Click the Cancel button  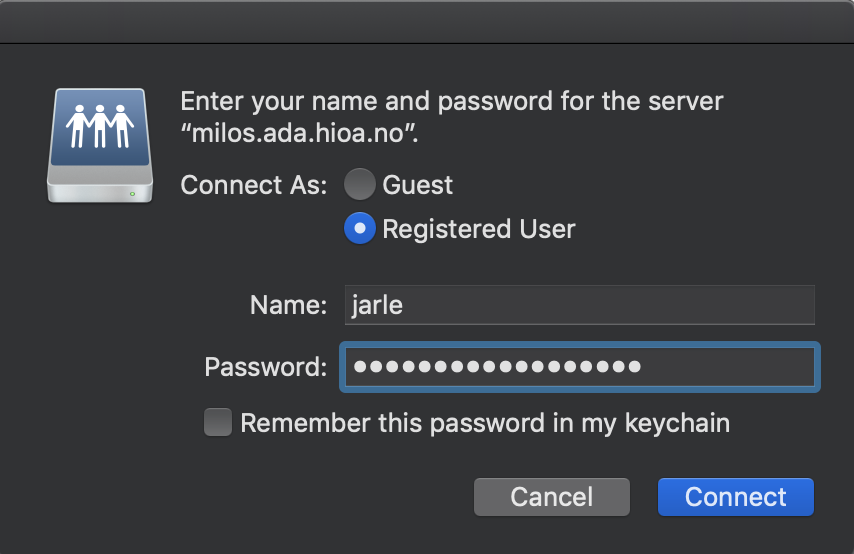(x=552, y=497)
